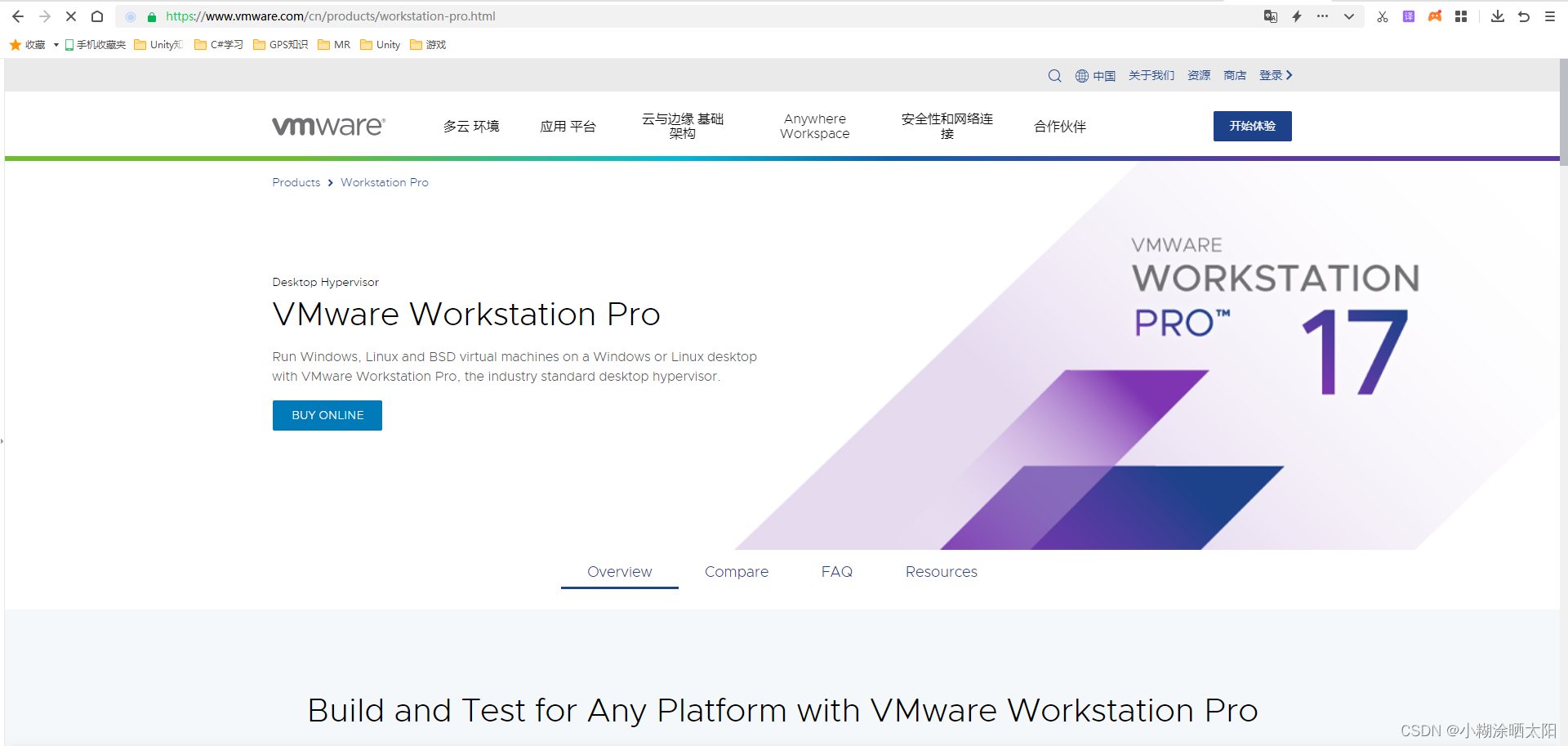Select the 中国 region globe selector
The height and width of the screenshot is (746, 1568).
tap(1095, 76)
